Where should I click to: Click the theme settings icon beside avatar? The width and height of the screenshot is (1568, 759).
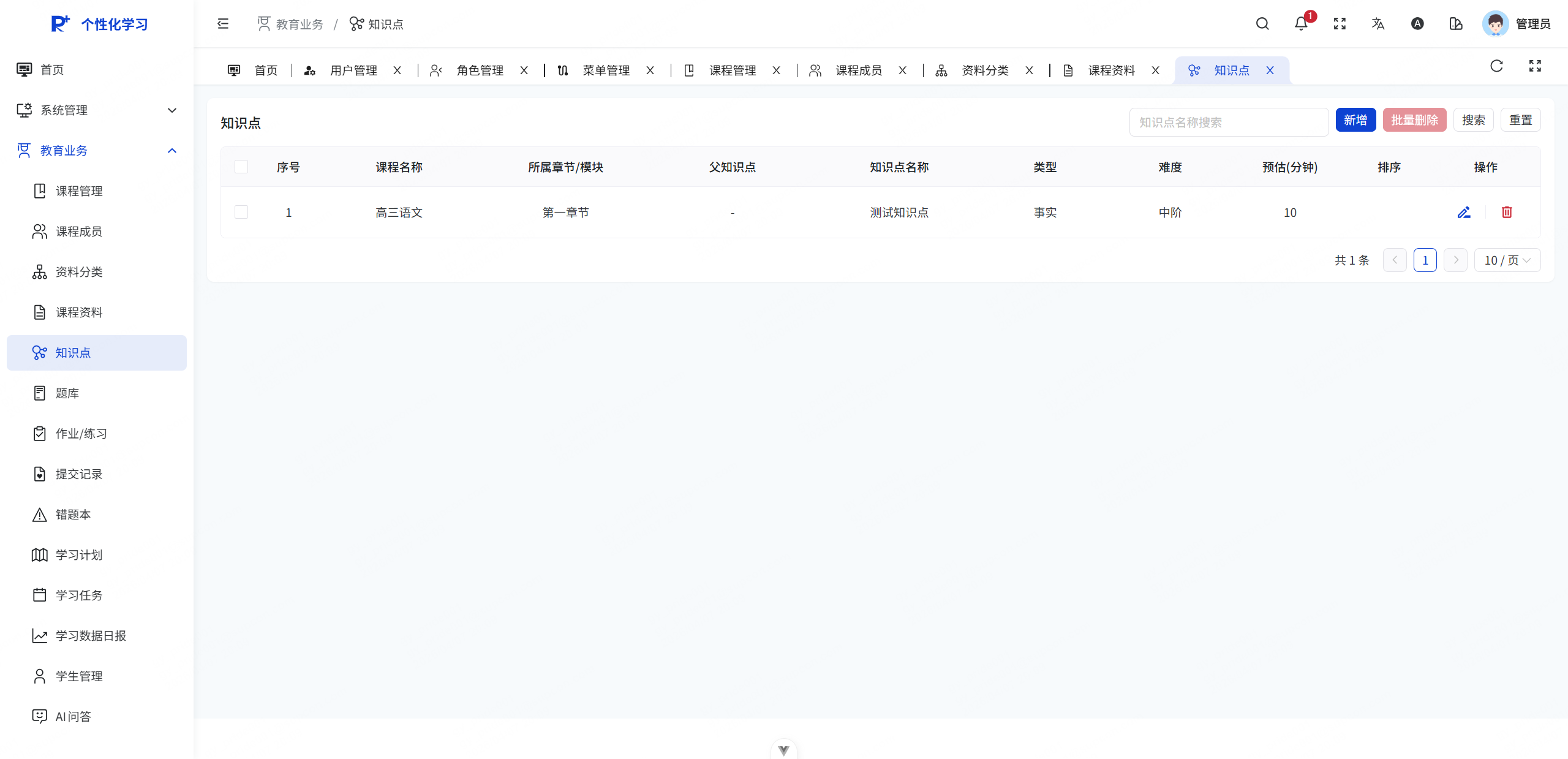pyautogui.click(x=1456, y=24)
